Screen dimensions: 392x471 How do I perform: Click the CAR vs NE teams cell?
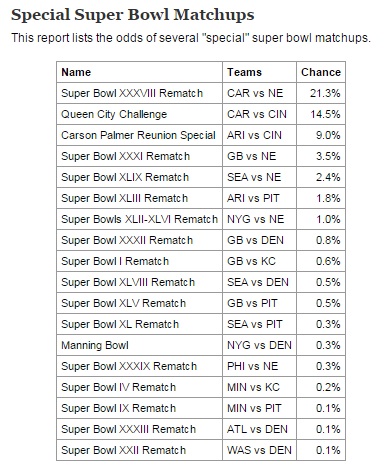tap(259, 93)
